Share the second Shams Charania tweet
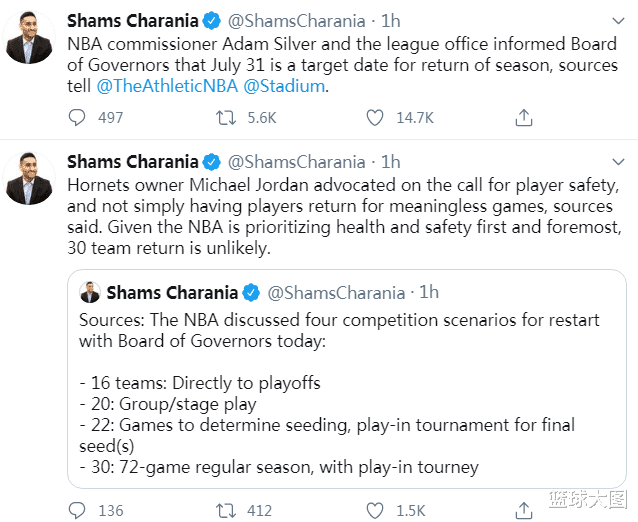Screen dimensions: 638x522 click(523, 510)
